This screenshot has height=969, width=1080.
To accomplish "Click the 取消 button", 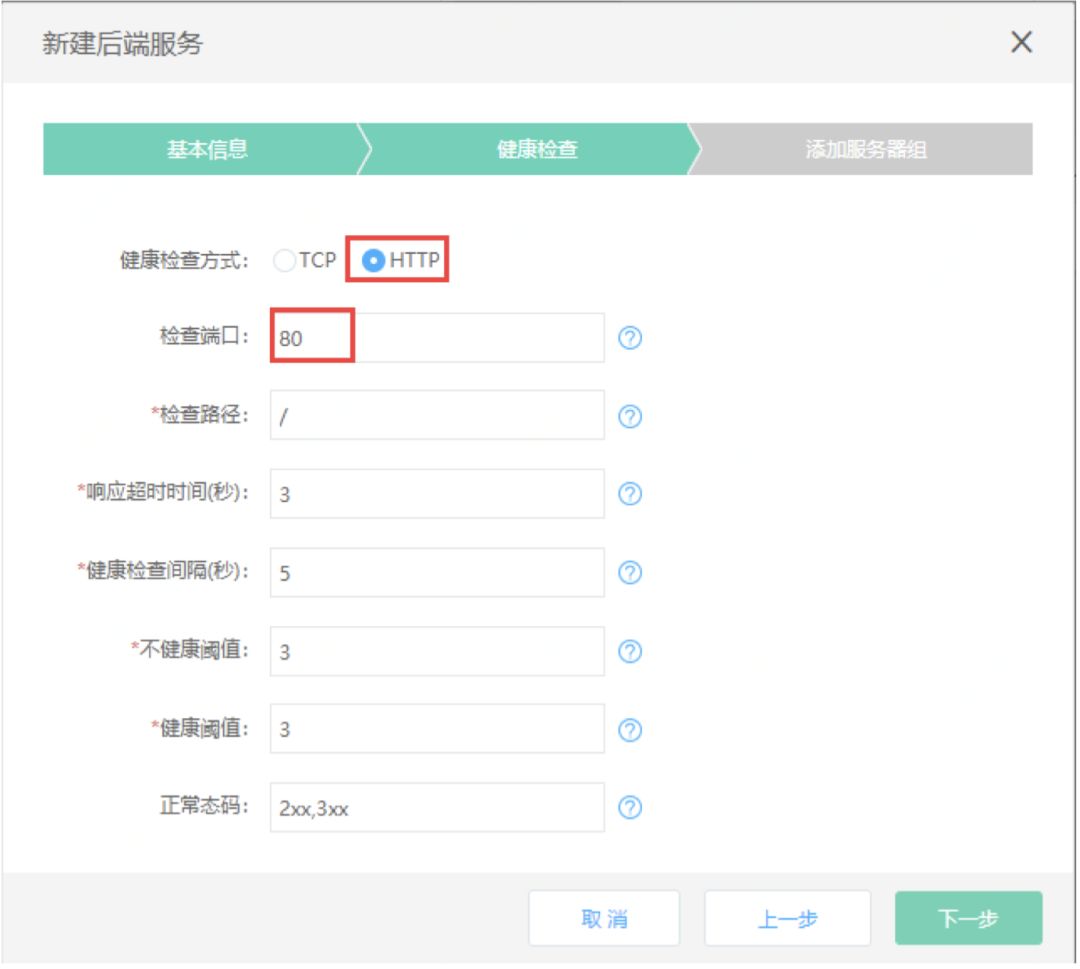I will tap(604, 919).
